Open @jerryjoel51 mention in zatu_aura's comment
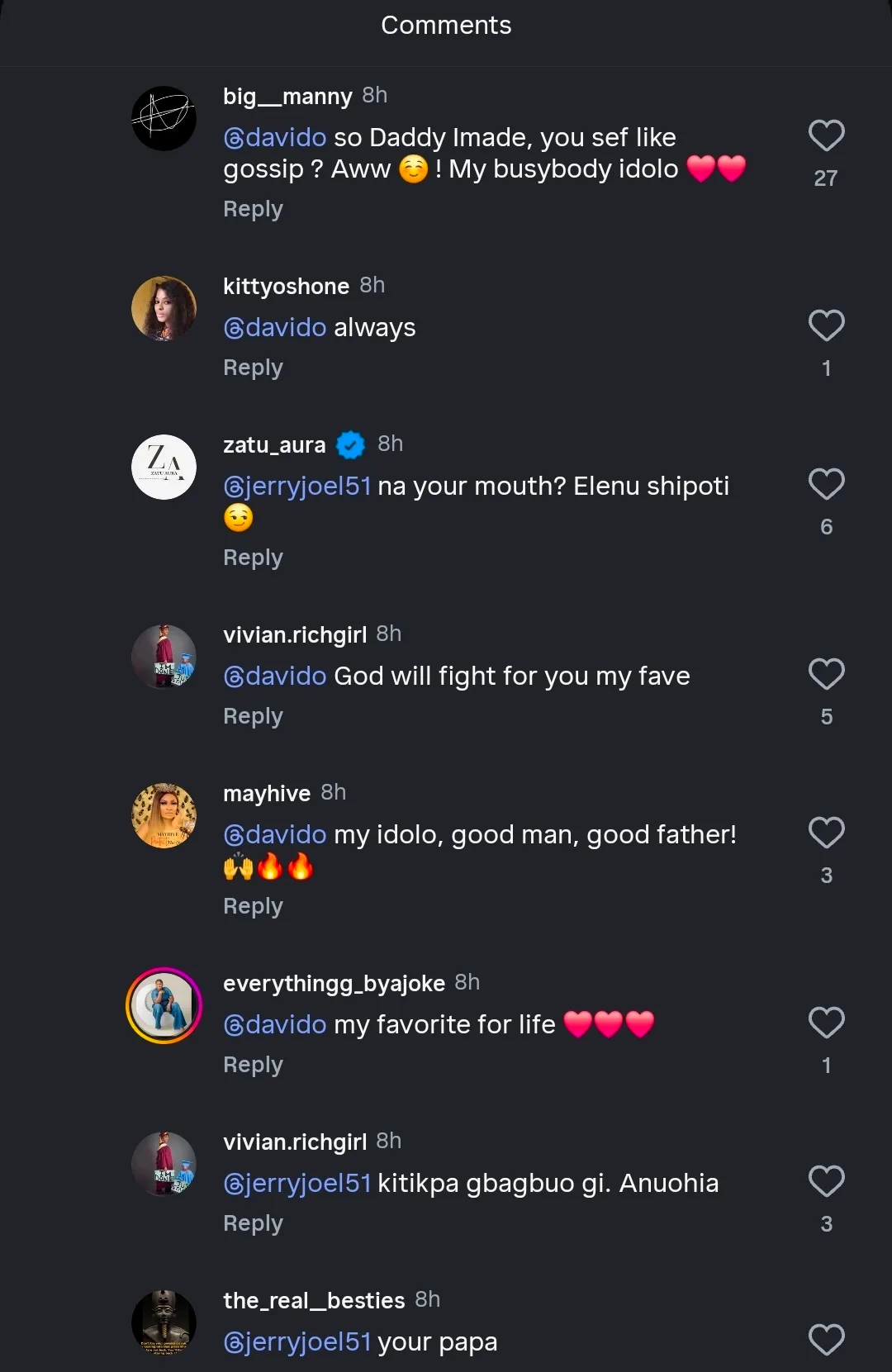892x1372 pixels. [297, 487]
